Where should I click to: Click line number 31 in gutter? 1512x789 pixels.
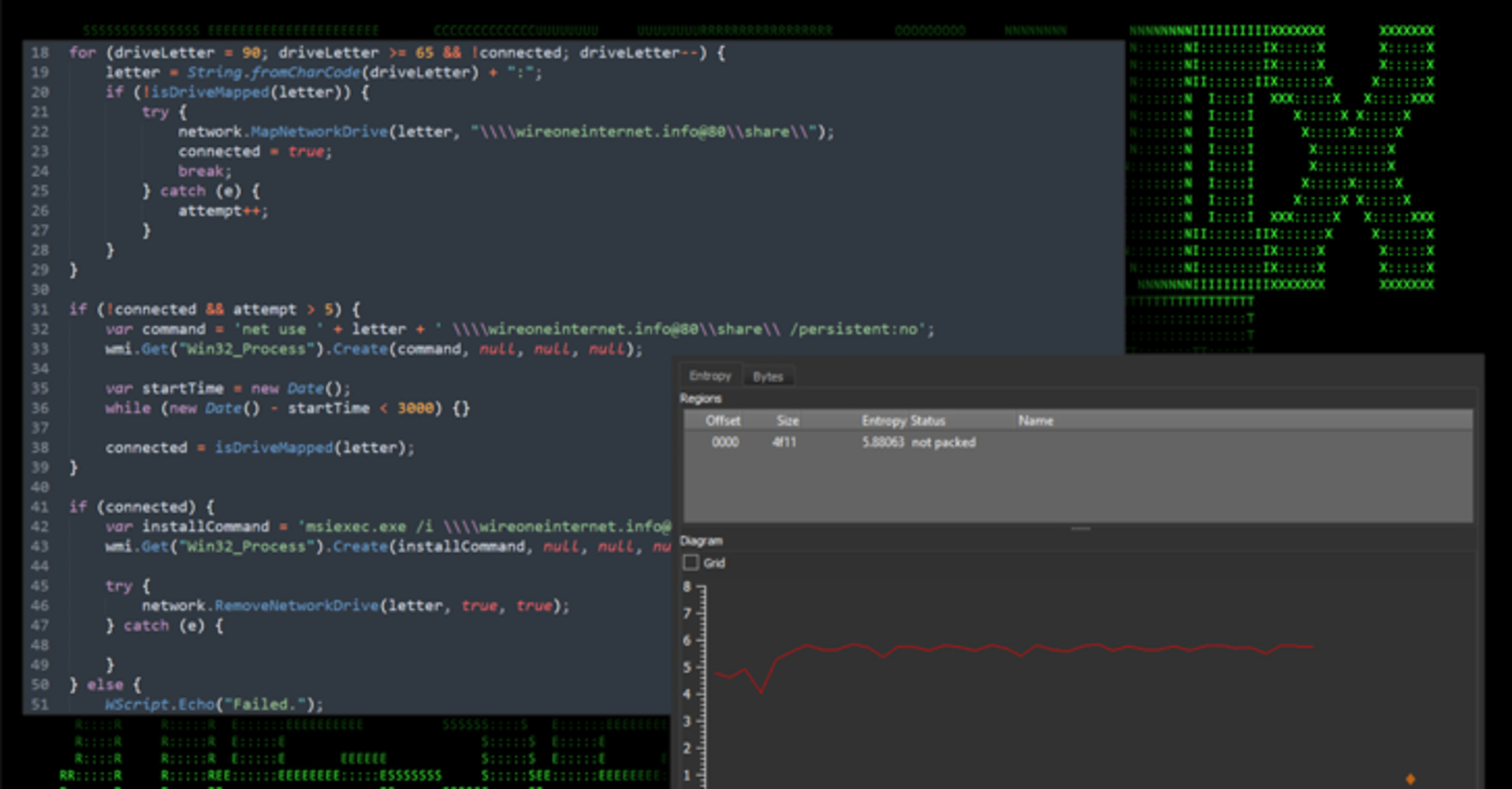pyautogui.click(x=40, y=309)
